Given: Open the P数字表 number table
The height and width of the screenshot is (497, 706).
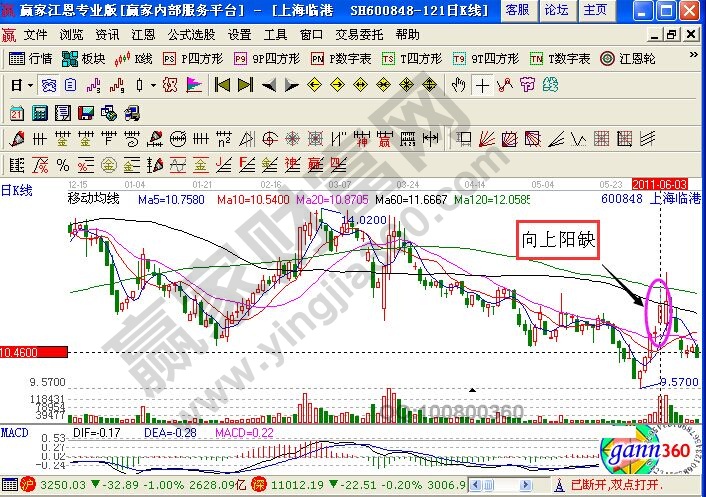Looking at the screenshot, I should 341,59.
